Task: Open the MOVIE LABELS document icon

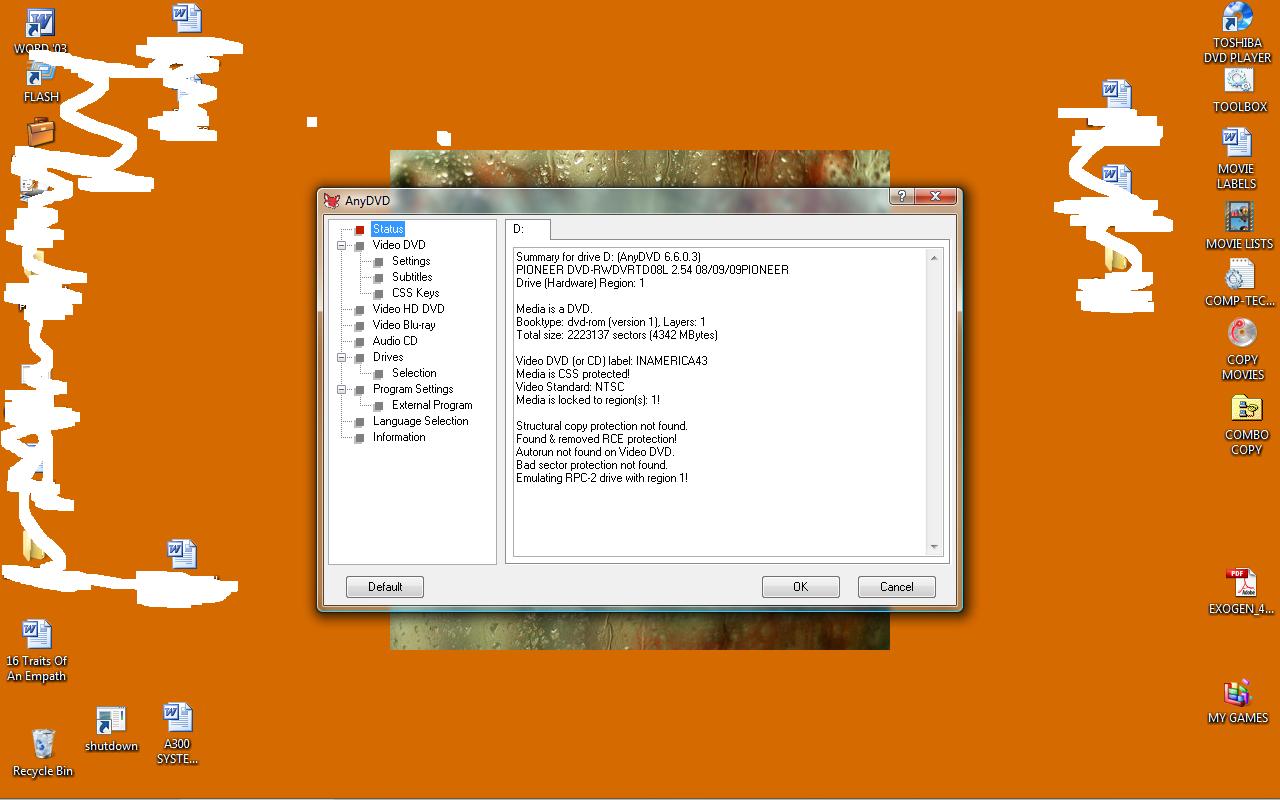Action: [x=1237, y=158]
